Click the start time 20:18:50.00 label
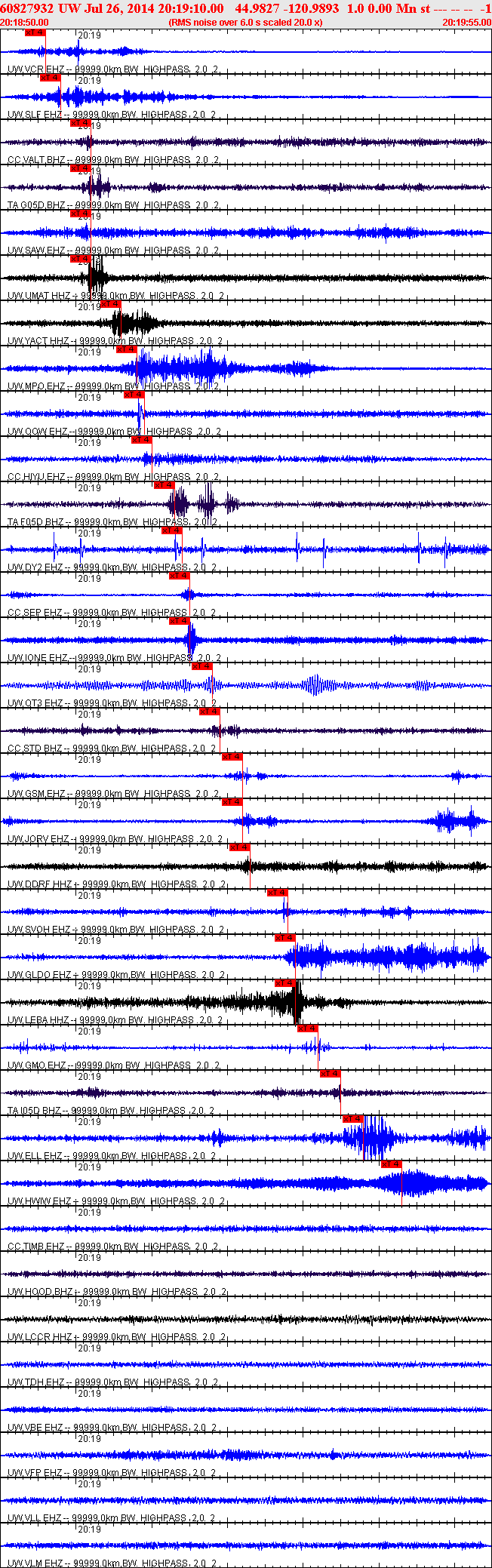This screenshot has height=1568, width=492. [x=24, y=23]
